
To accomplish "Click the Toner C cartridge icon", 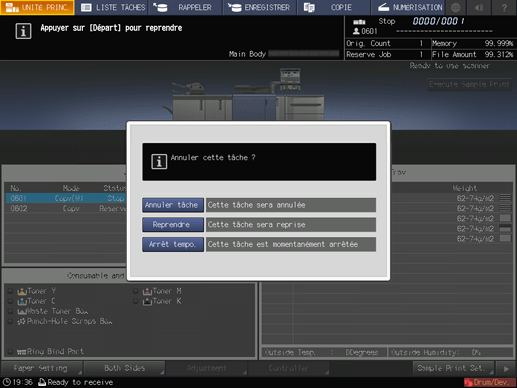I will pyautogui.click(x=22, y=301).
